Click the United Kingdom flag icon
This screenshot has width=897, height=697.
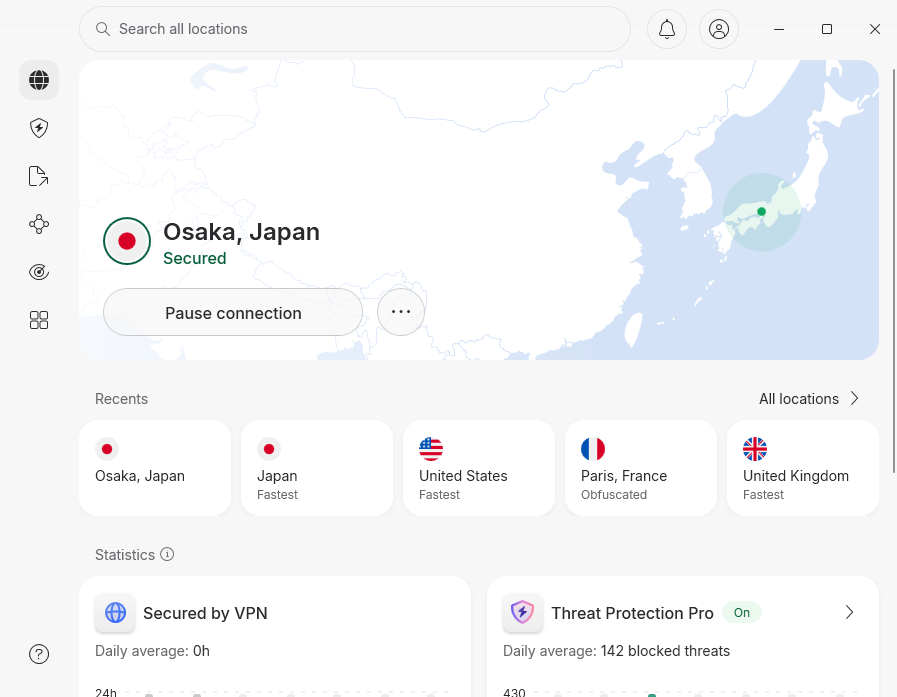pos(755,449)
